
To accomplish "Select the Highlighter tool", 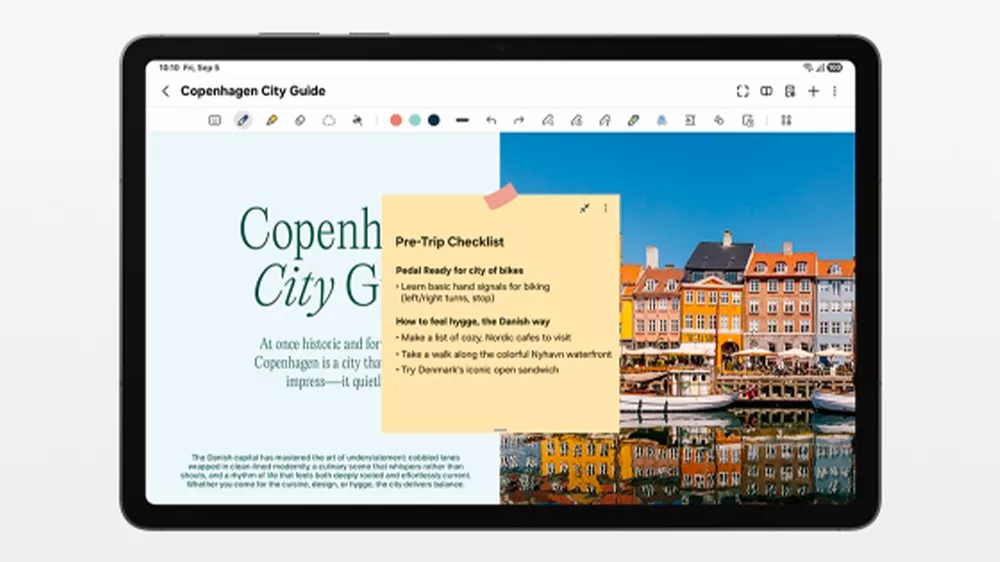I will click(x=272, y=120).
